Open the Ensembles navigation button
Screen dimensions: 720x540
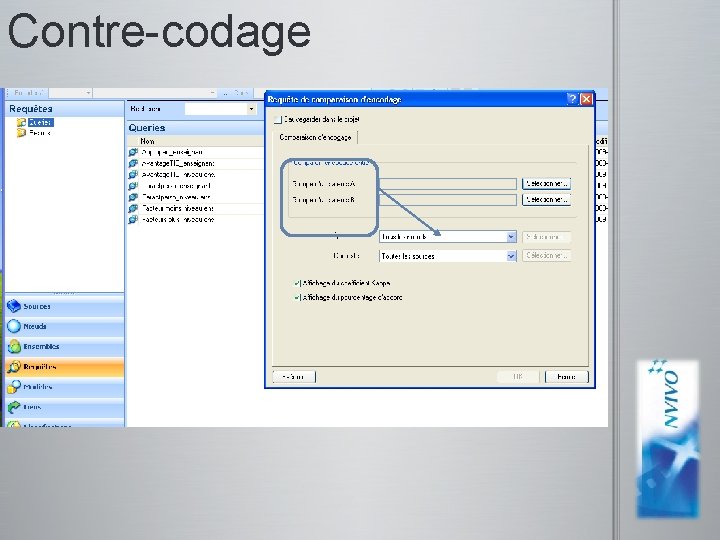coord(64,347)
